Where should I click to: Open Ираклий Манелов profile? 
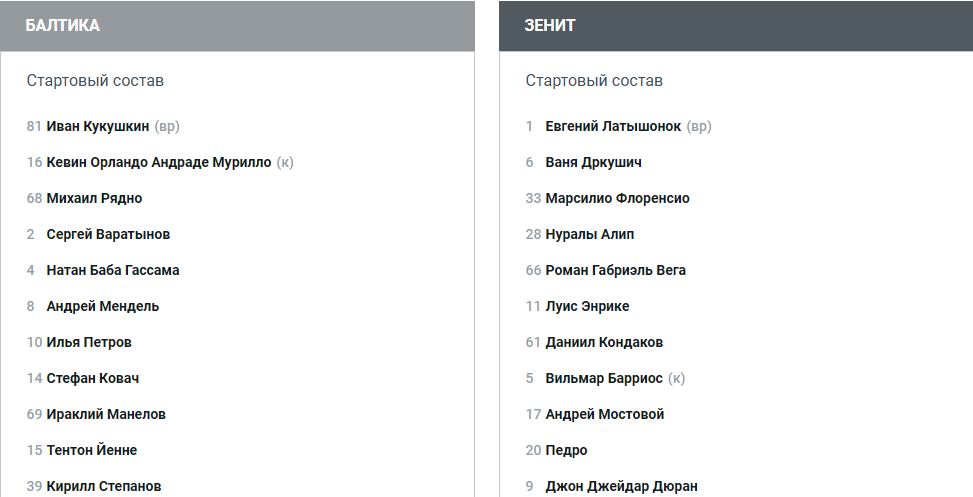point(106,414)
